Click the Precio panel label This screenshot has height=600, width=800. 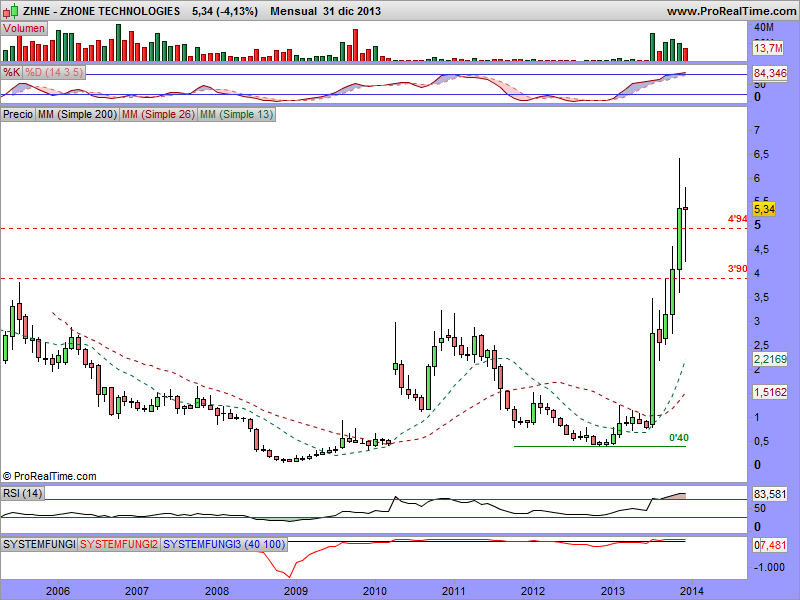tap(18, 115)
